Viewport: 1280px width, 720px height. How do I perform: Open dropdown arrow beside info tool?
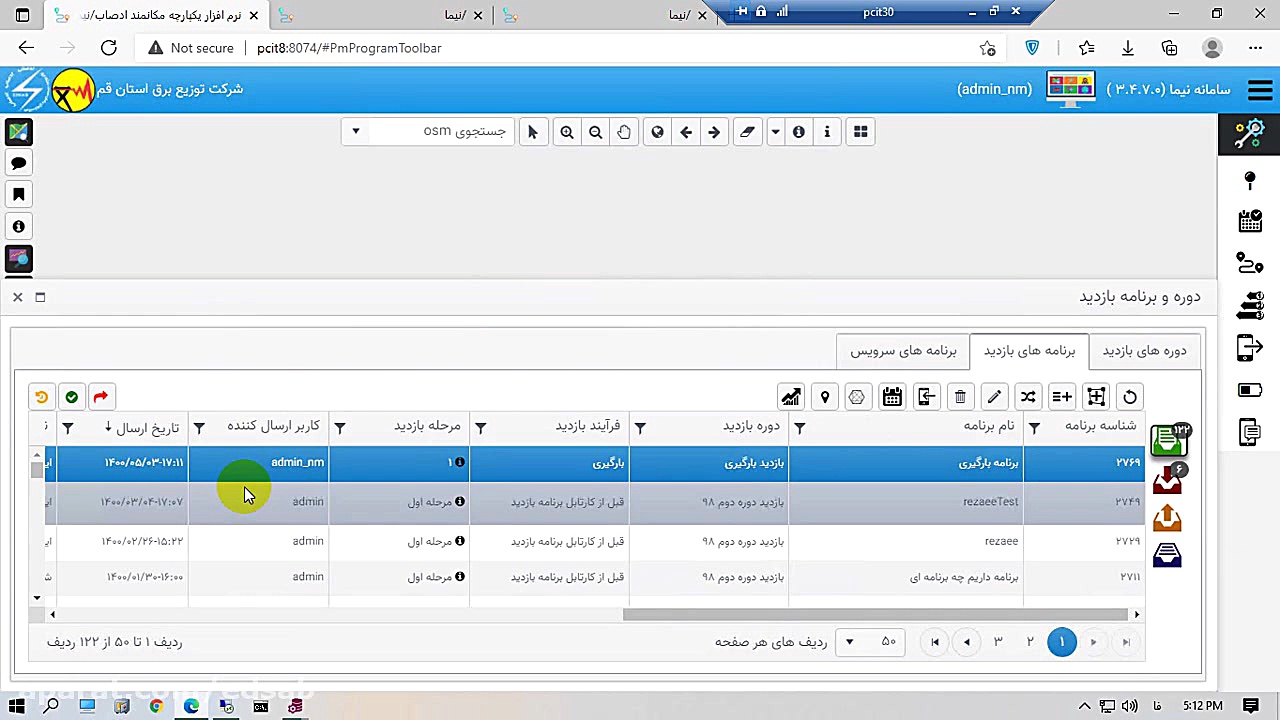tap(775, 132)
